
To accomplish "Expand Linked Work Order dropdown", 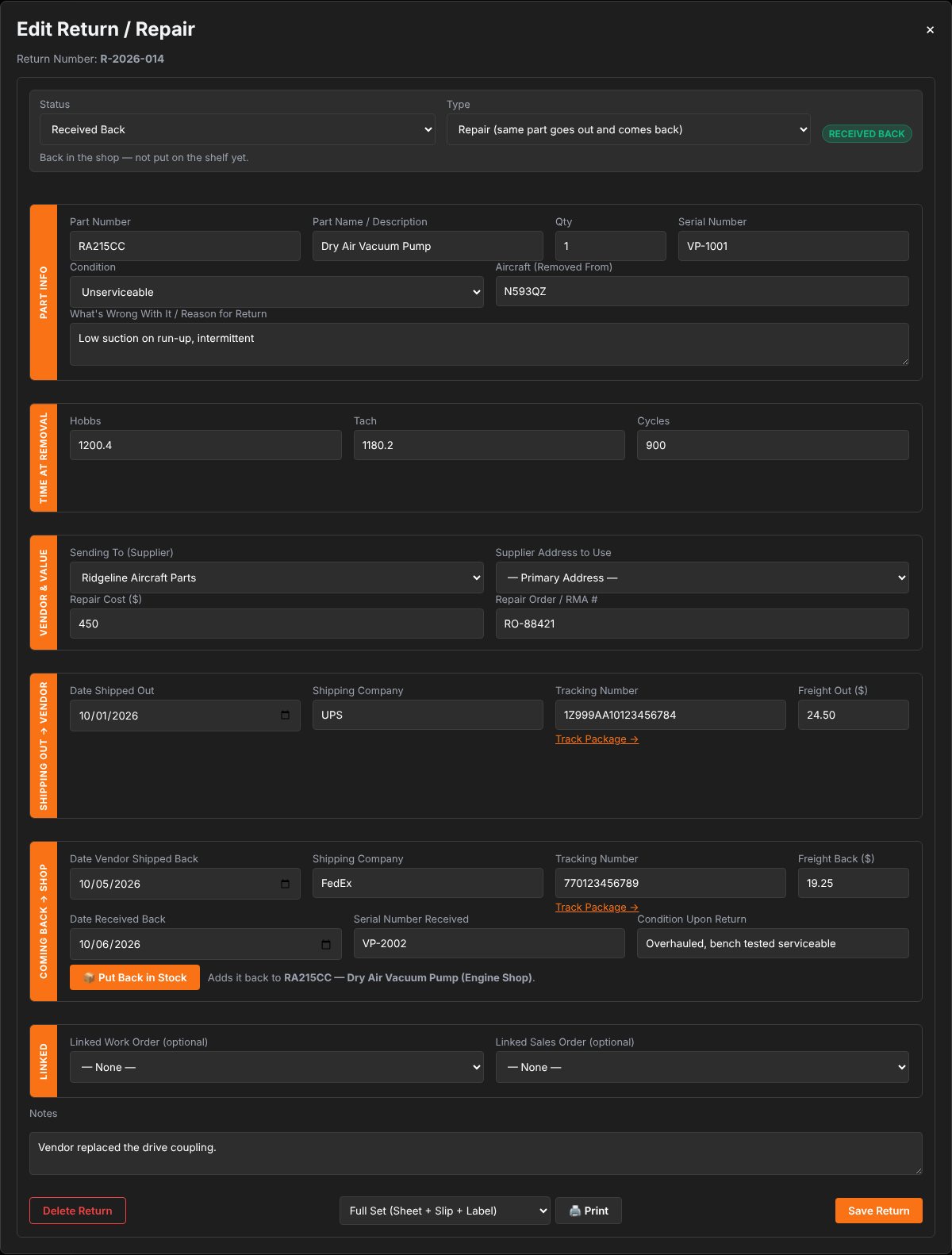I will pos(277,1067).
